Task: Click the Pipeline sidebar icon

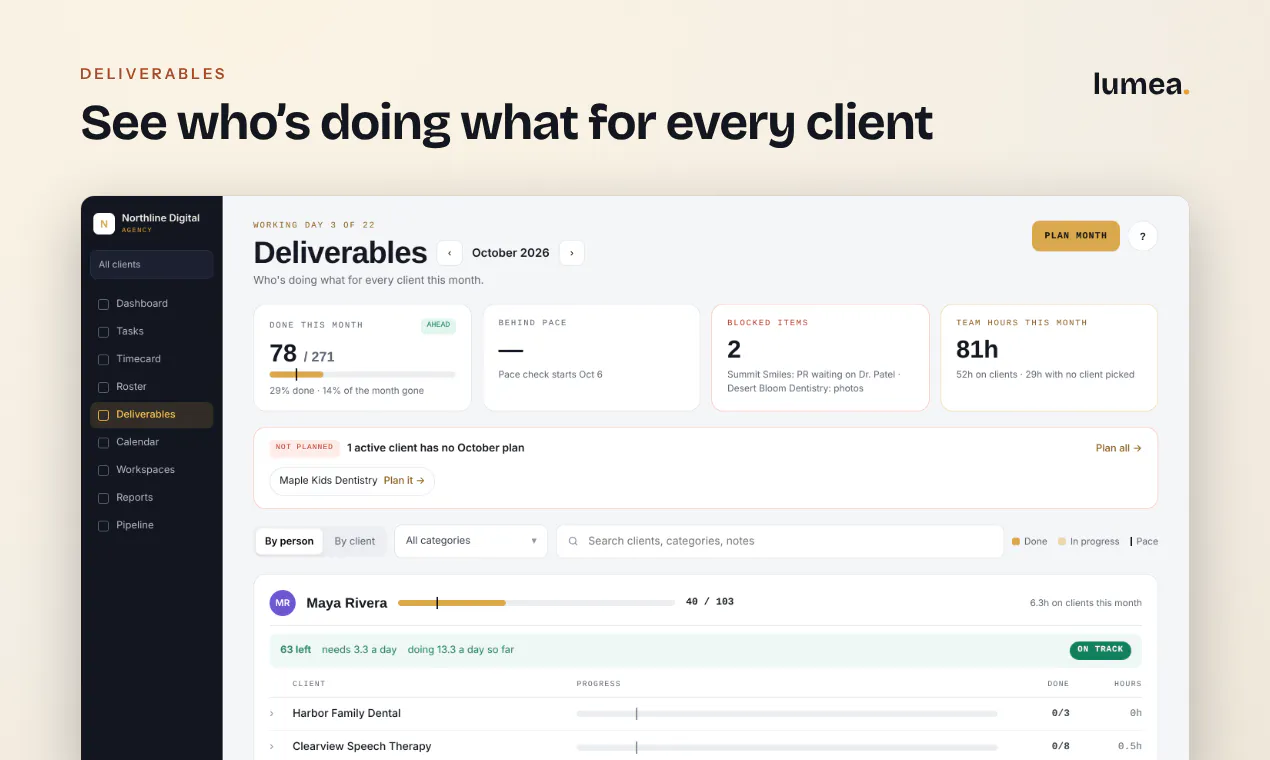Action: tap(103, 525)
